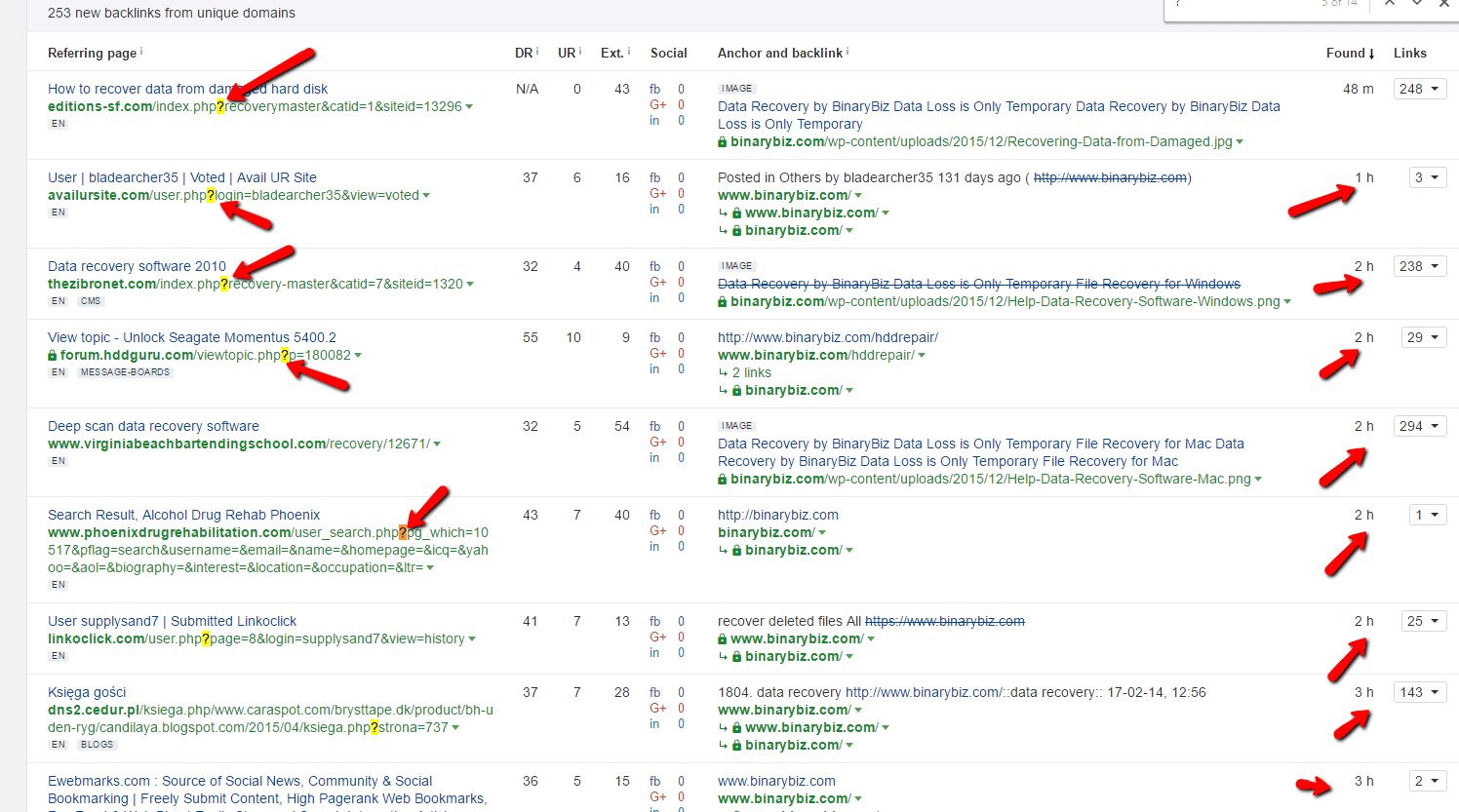This screenshot has height=812, width=1459.
Task: Click IMAGE badge in virginiabeachbartendingschool.com row
Action: [x=736, y=426]
